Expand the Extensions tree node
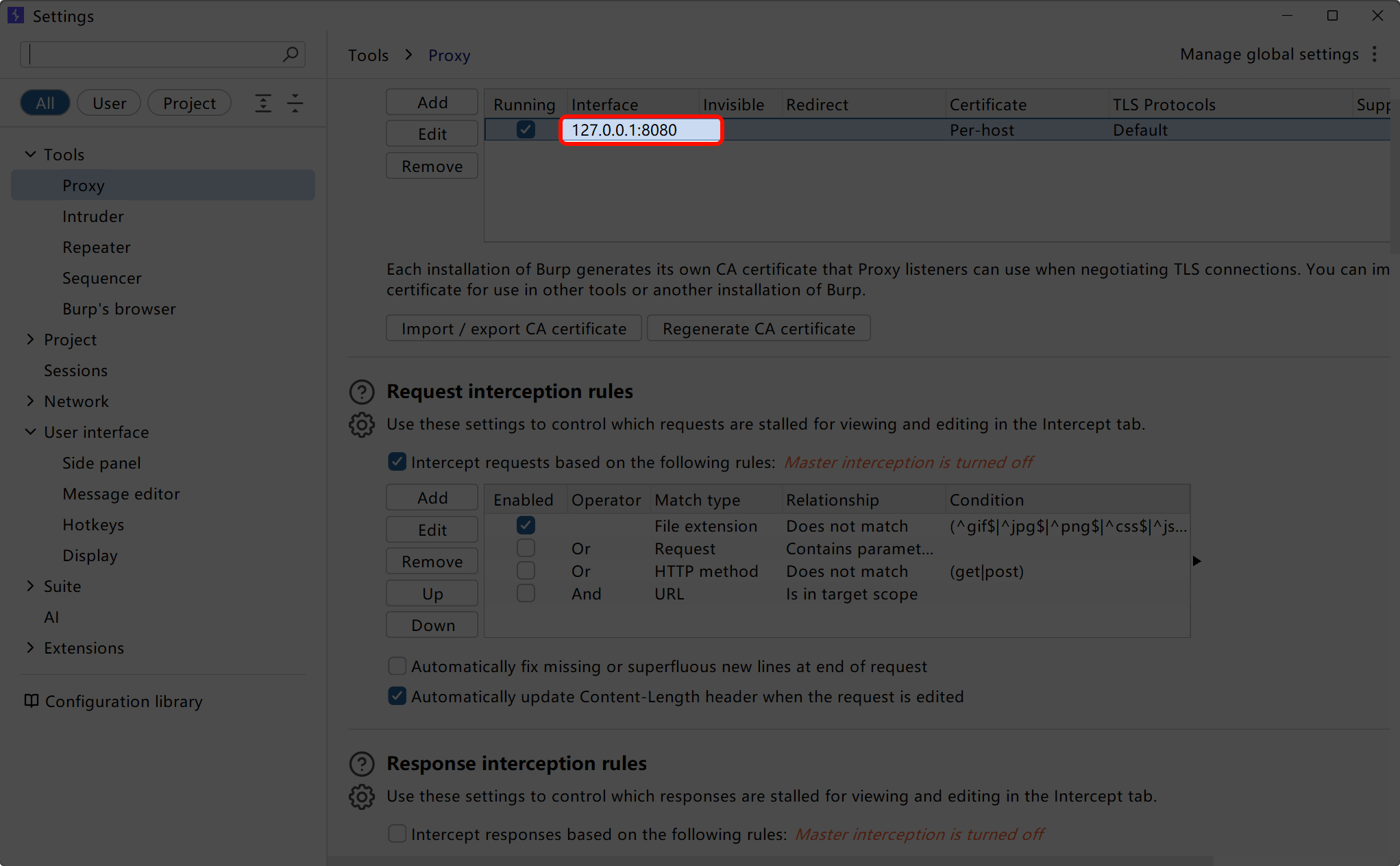 pyautogui.click(x=30, y=648)
